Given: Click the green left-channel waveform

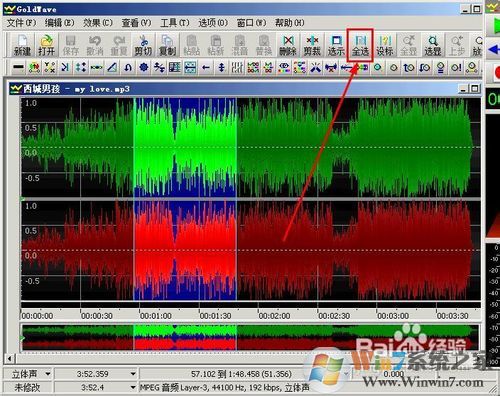Looking at the screenshot, I should pos(251,147).
